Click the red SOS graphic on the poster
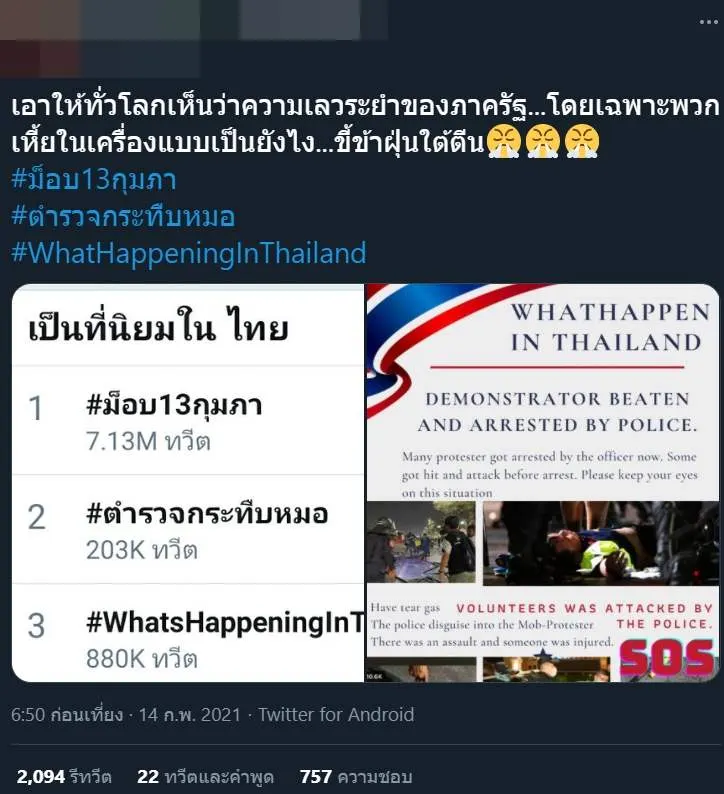 pyautogui.click(x=667, y=657)
